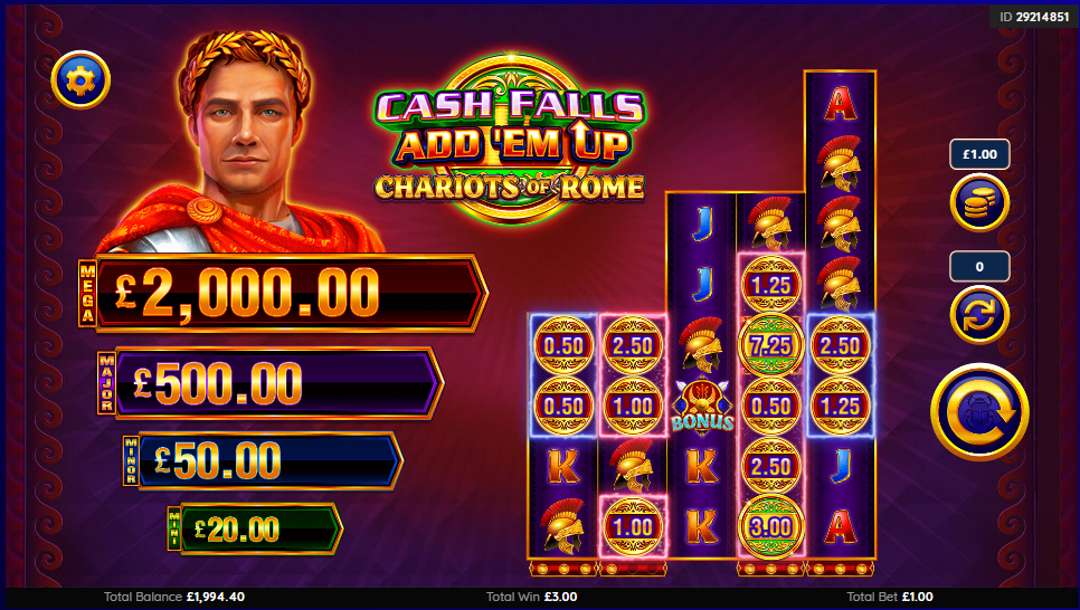Viewport: 1080px width, 610px height.
Task: Click the green 7.25 coin symbol
Action: pos(771,346)
